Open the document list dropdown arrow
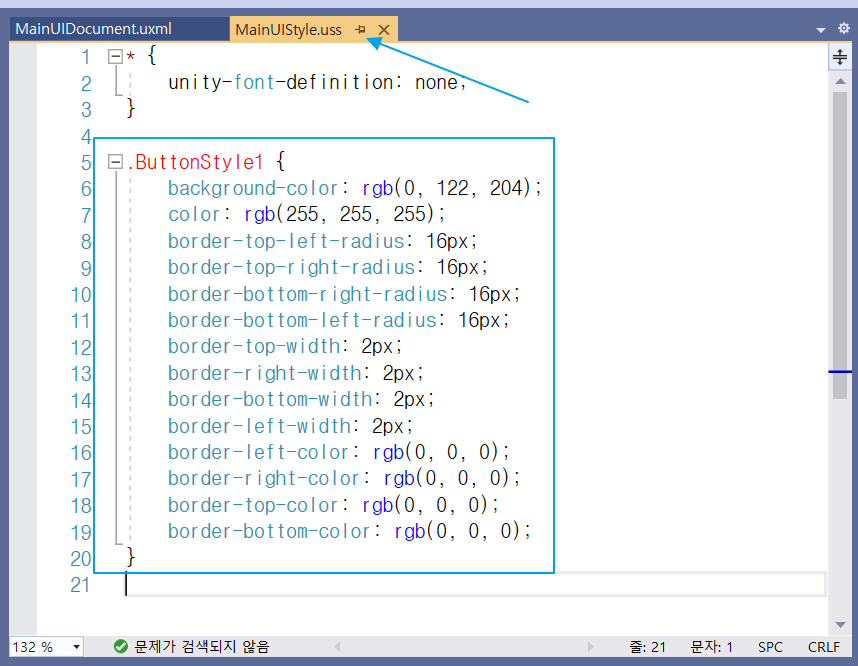 point(820,30)
